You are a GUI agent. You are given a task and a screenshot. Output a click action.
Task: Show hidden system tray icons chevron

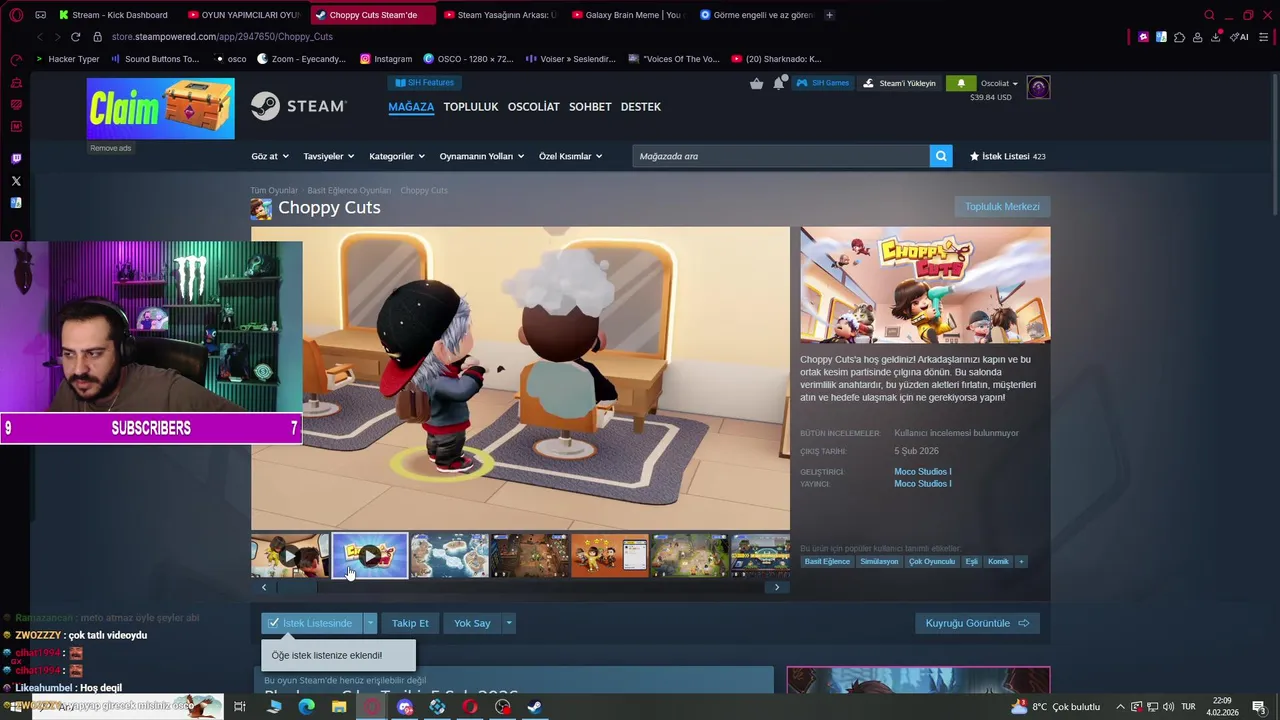pos(1120,707)
